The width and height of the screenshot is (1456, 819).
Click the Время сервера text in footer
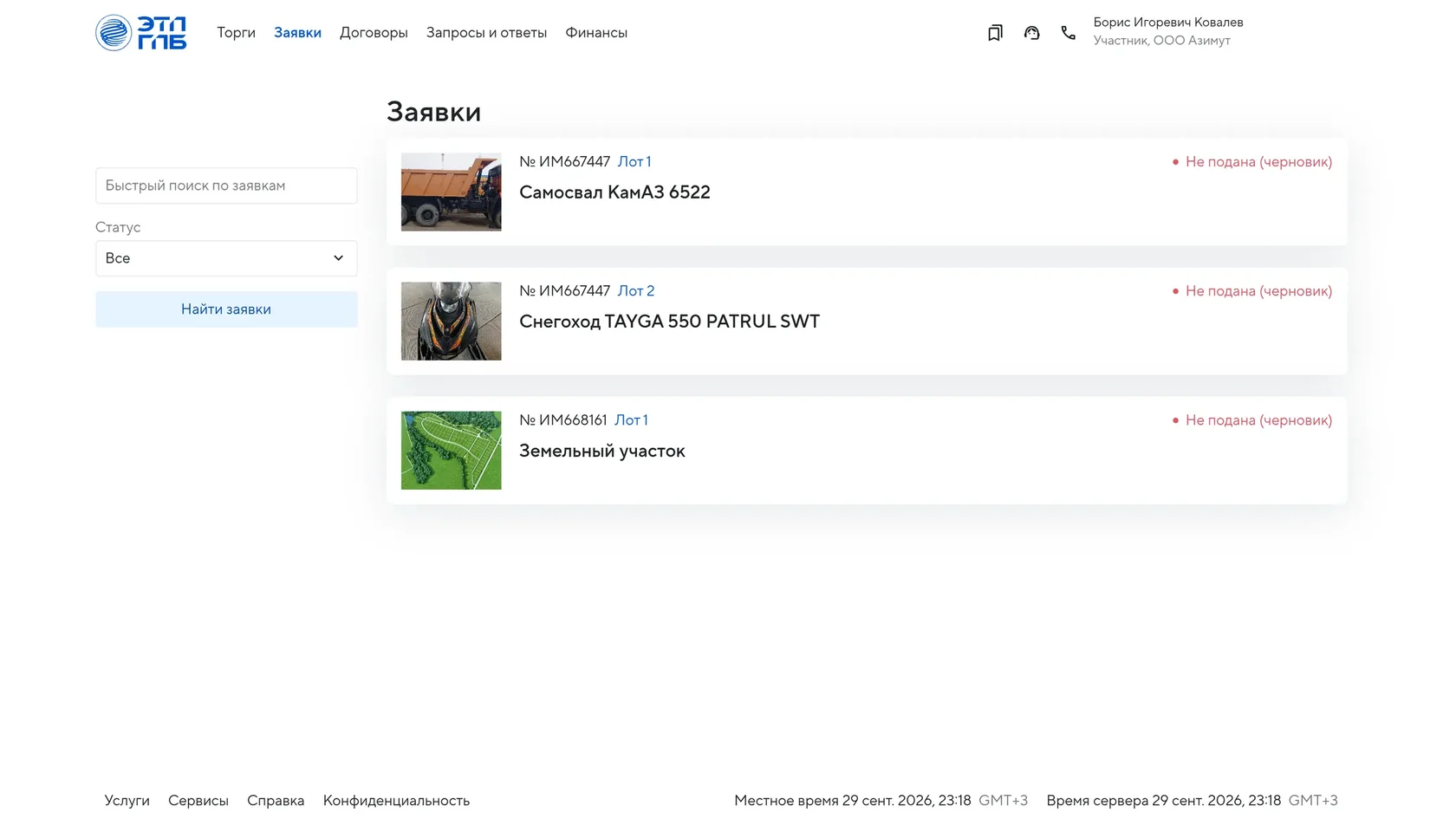[1192, 801]
